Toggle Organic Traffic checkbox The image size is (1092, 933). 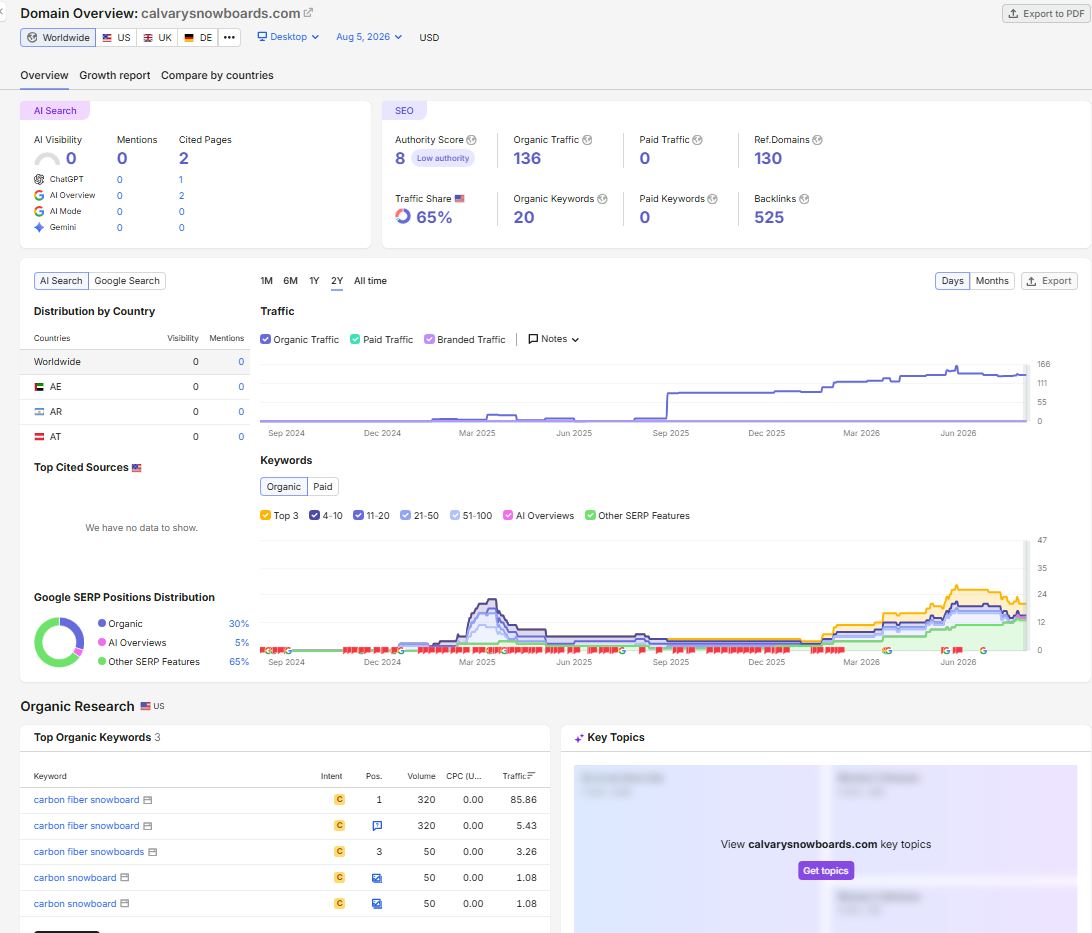pyautogui.click(x=265, y=339)
